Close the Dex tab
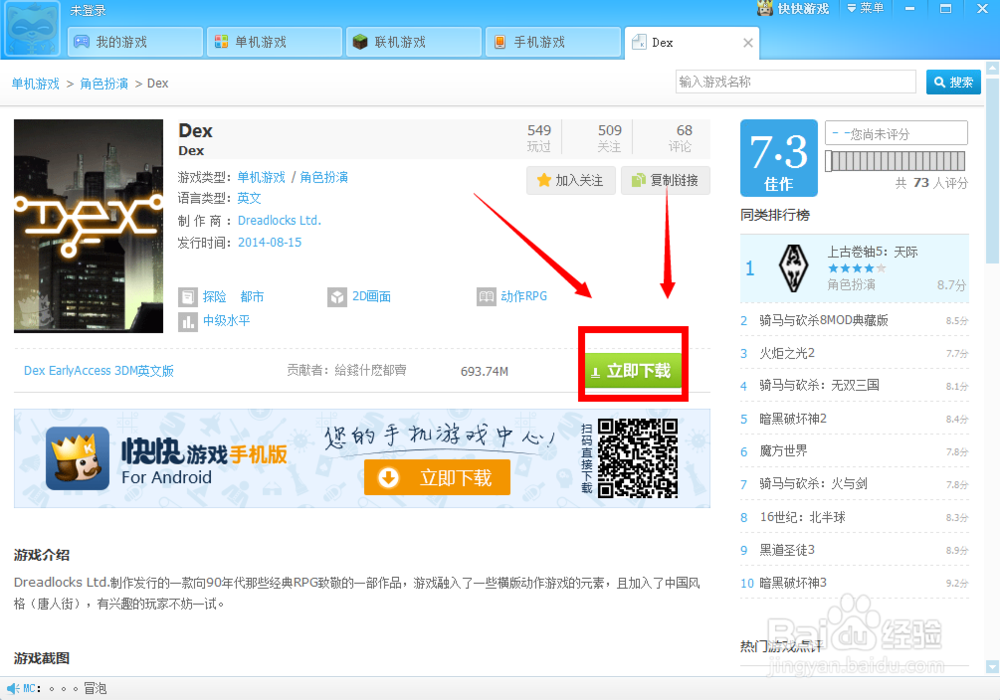The height and width of the screenshot is (700, 1000). pos(748,43)
